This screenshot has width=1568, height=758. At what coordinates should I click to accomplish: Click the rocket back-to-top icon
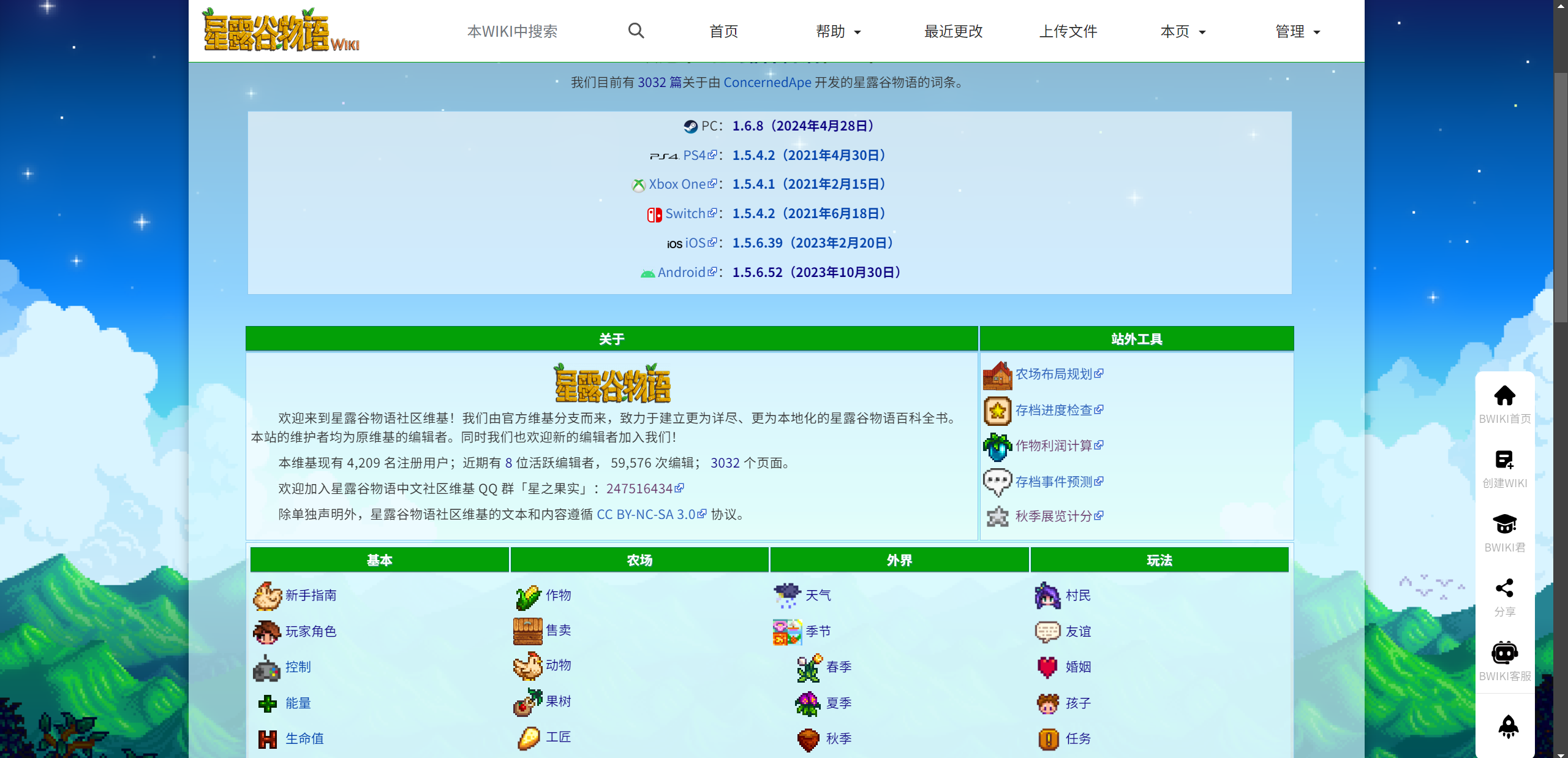[1508, 727]
